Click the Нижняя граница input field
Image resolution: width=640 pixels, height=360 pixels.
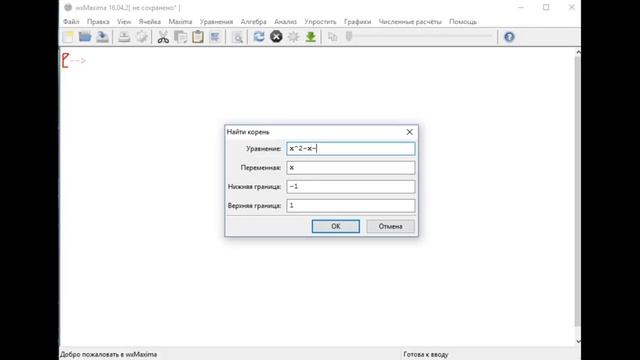click(x=351, y=187)
